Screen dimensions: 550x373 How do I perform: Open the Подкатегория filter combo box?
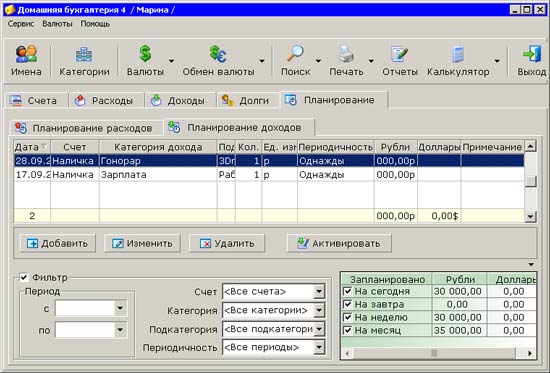[x=274, y=329]
